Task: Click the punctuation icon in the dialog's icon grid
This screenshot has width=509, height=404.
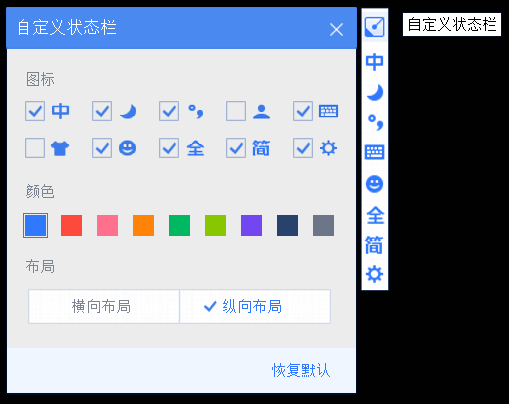Action: coord(196,111)
